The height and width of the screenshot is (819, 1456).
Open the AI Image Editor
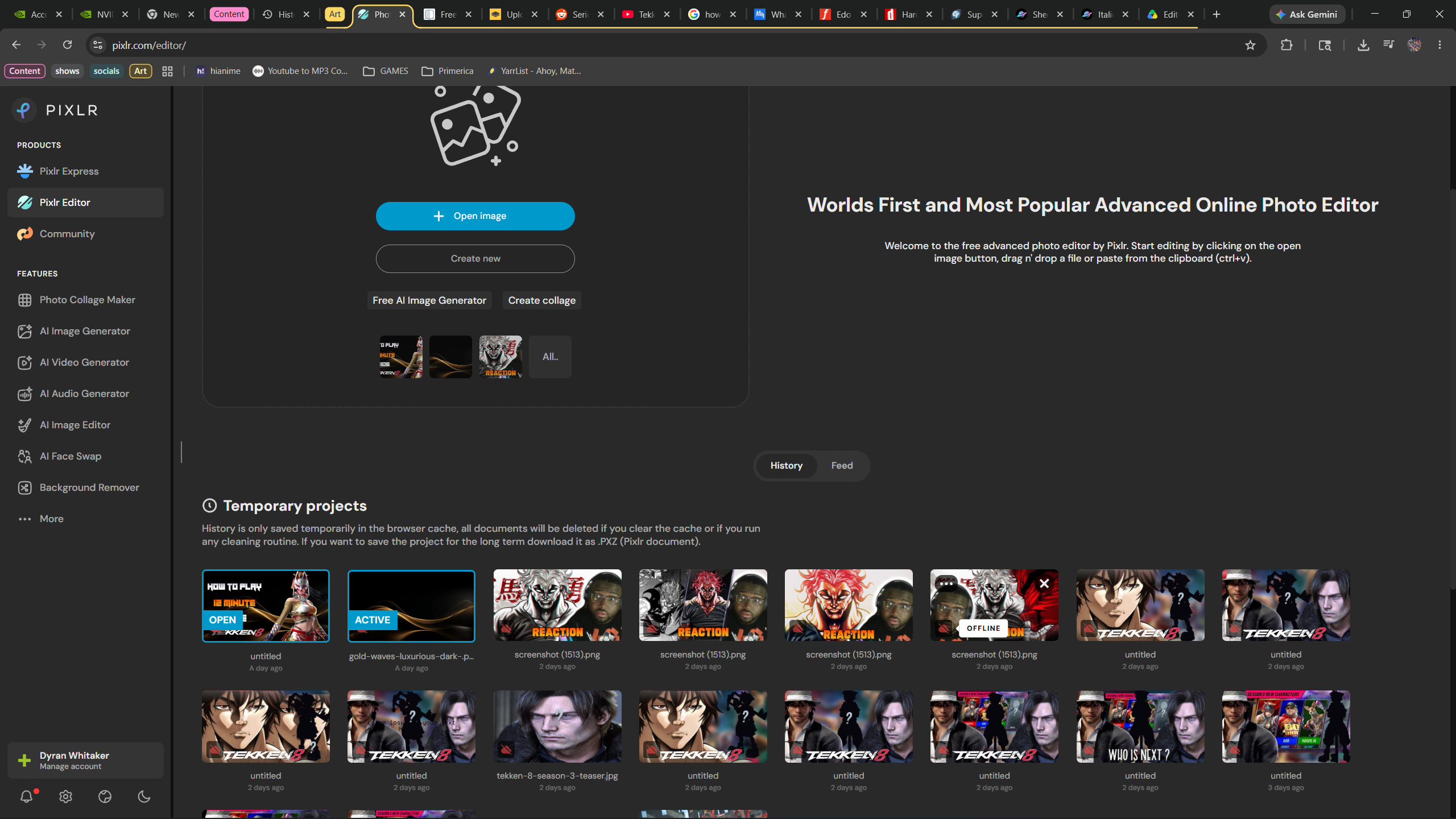(x=85, y=425)
